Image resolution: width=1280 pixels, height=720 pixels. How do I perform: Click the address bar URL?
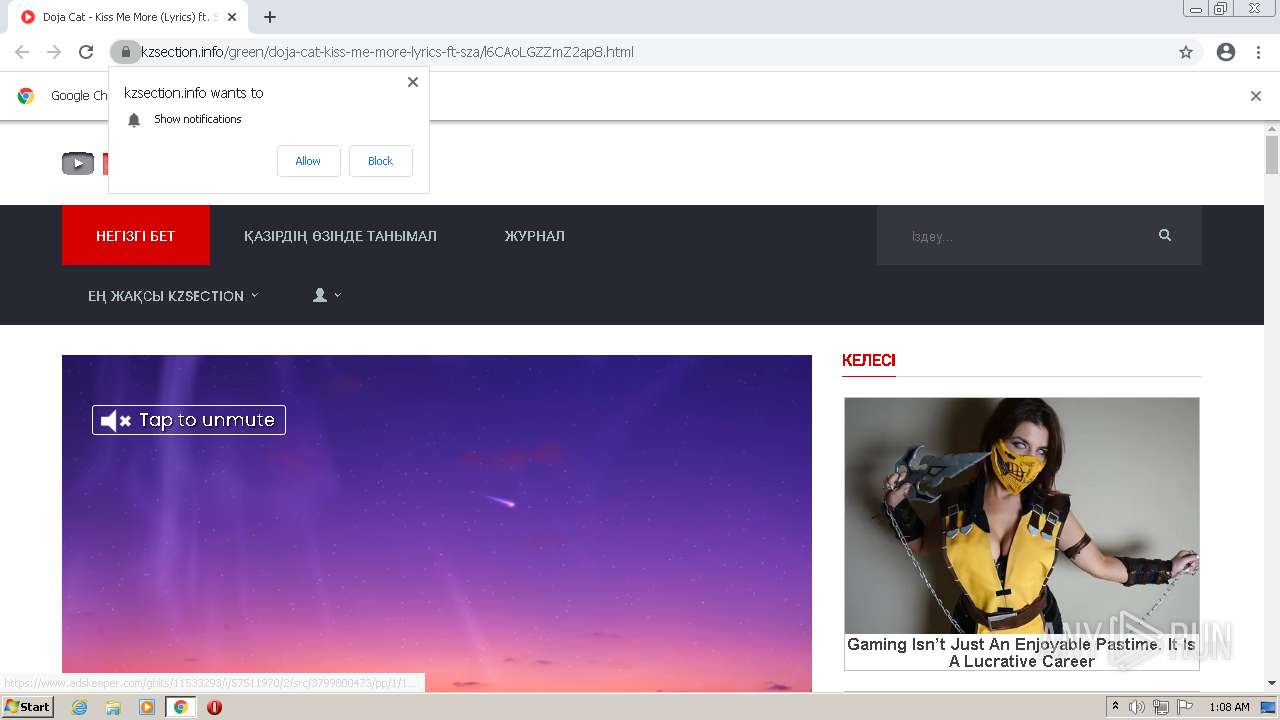pos(387,52)
